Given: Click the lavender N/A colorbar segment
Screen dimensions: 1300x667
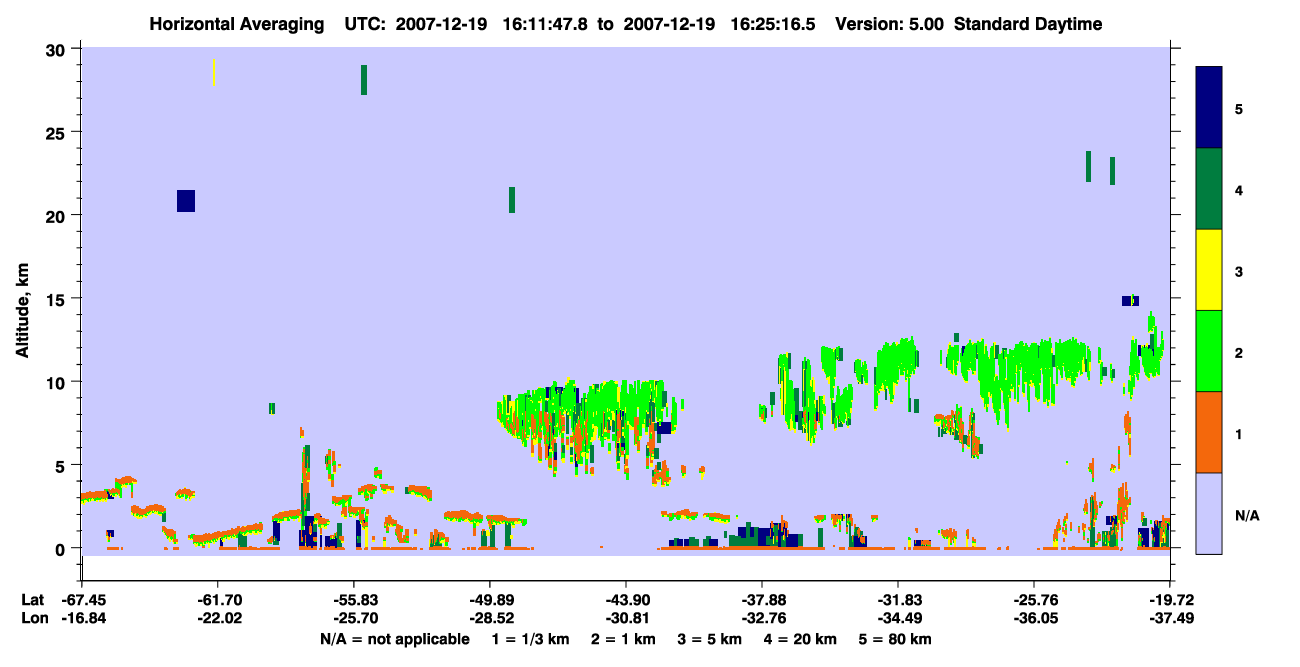Looking at the screenshot, I should pos(1209,513).
